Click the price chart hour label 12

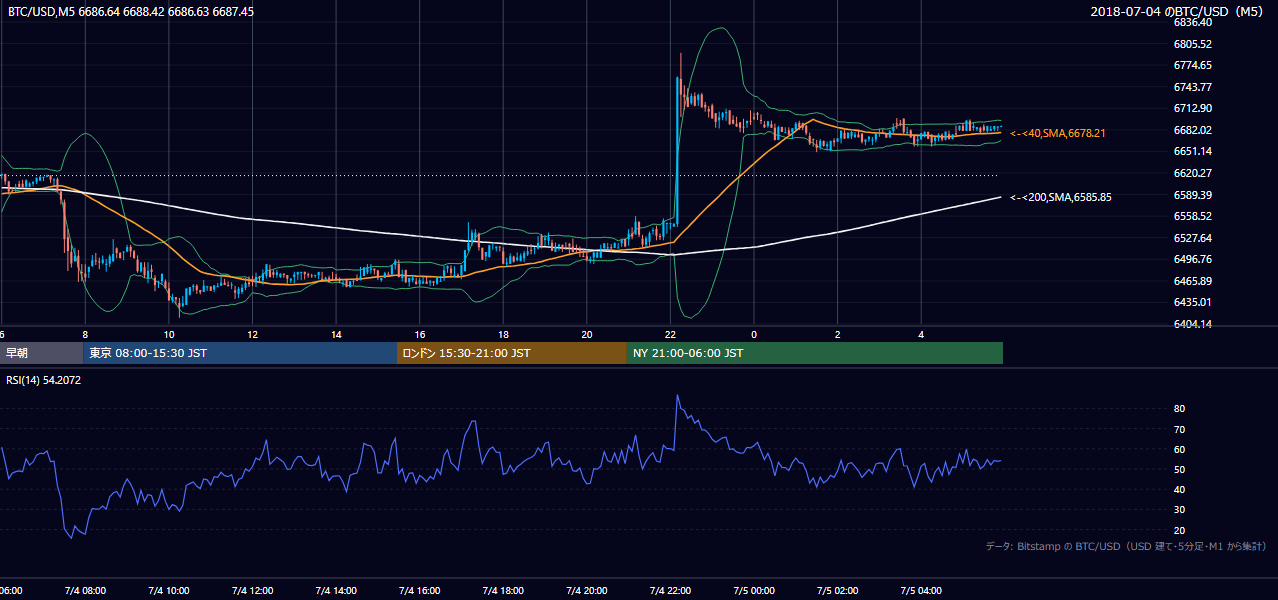pos(252,334)
